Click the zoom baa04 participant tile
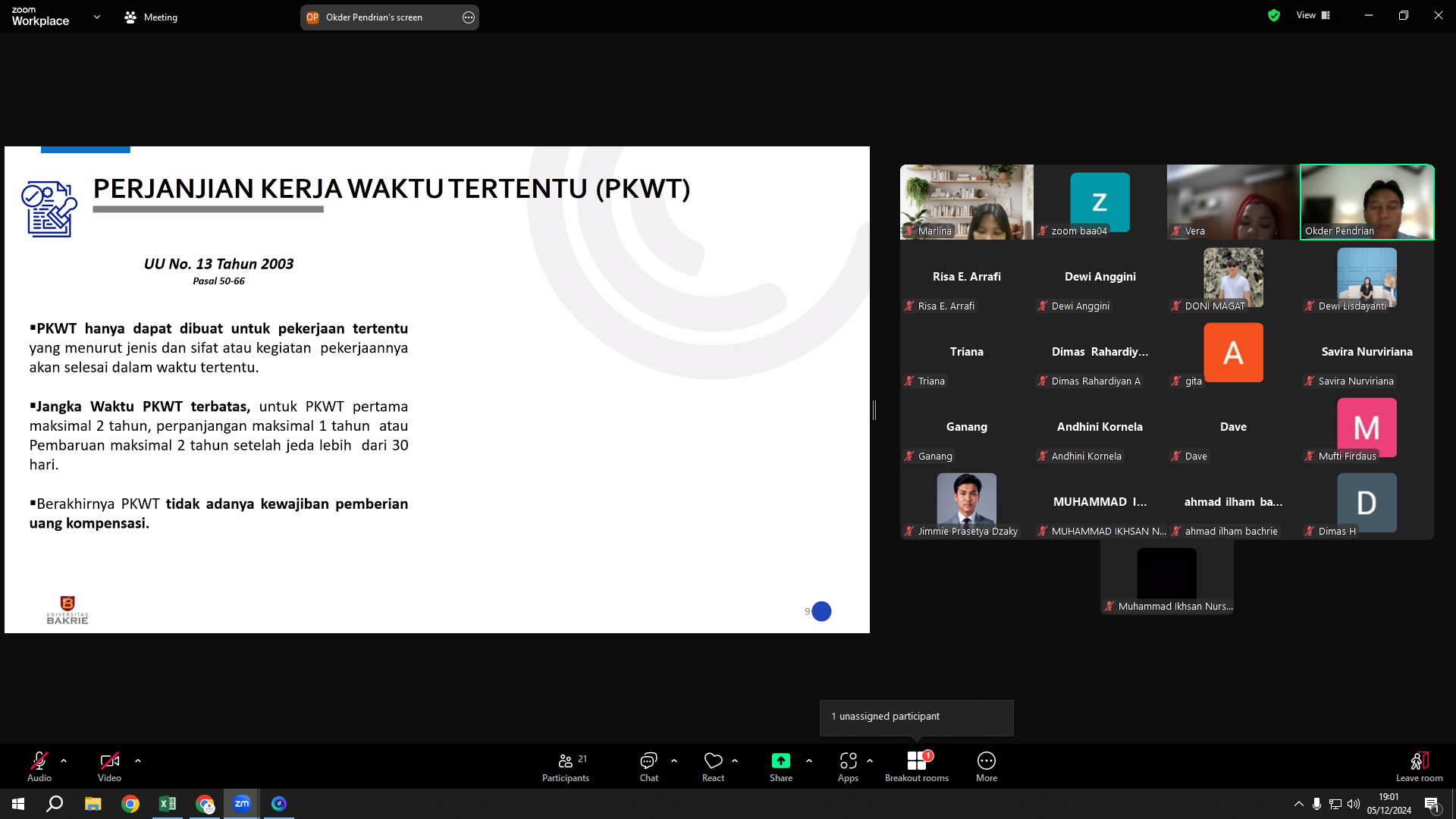This screenshot has width=1456, height=819. click(1100, 202)
